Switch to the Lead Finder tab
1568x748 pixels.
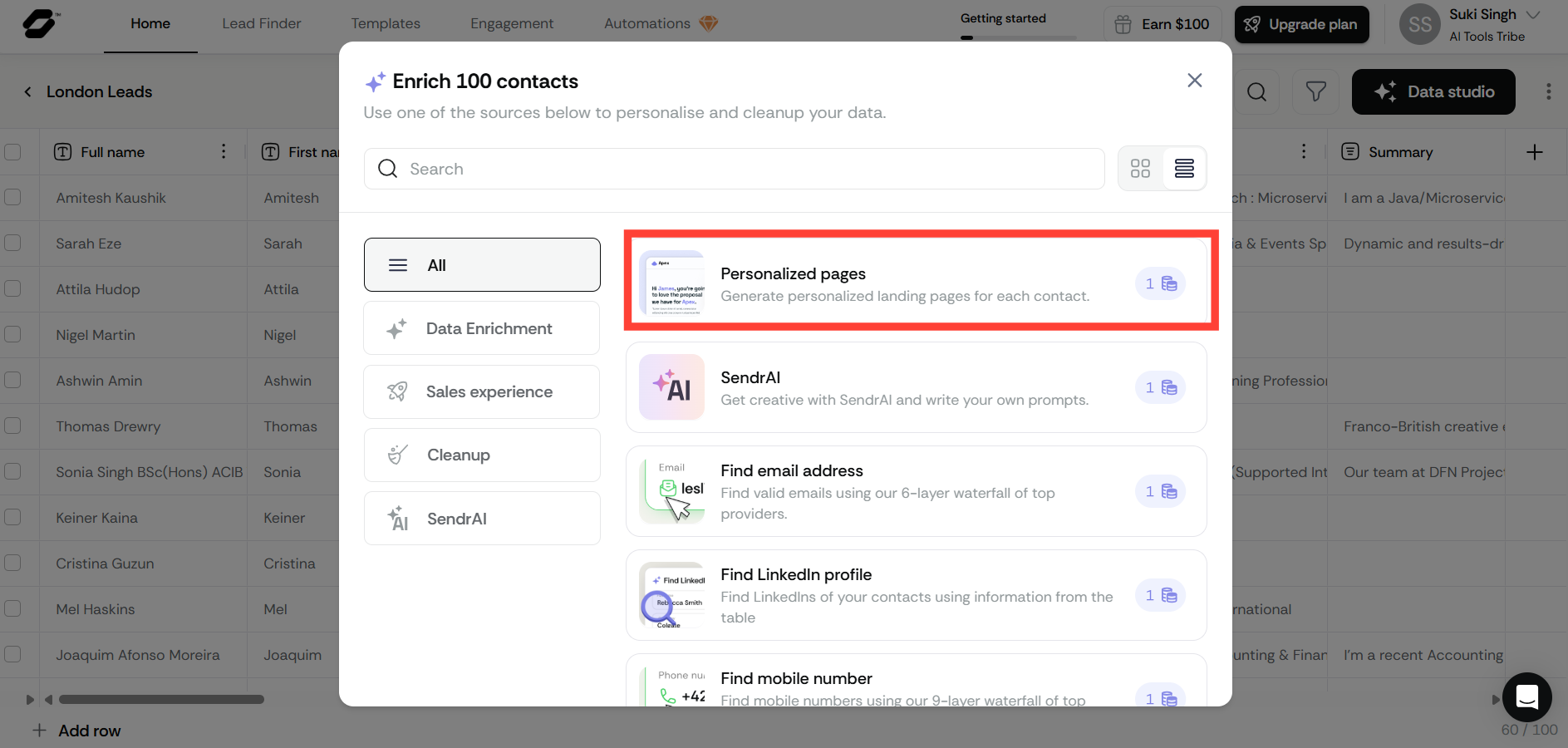click(x=261, y=23)
